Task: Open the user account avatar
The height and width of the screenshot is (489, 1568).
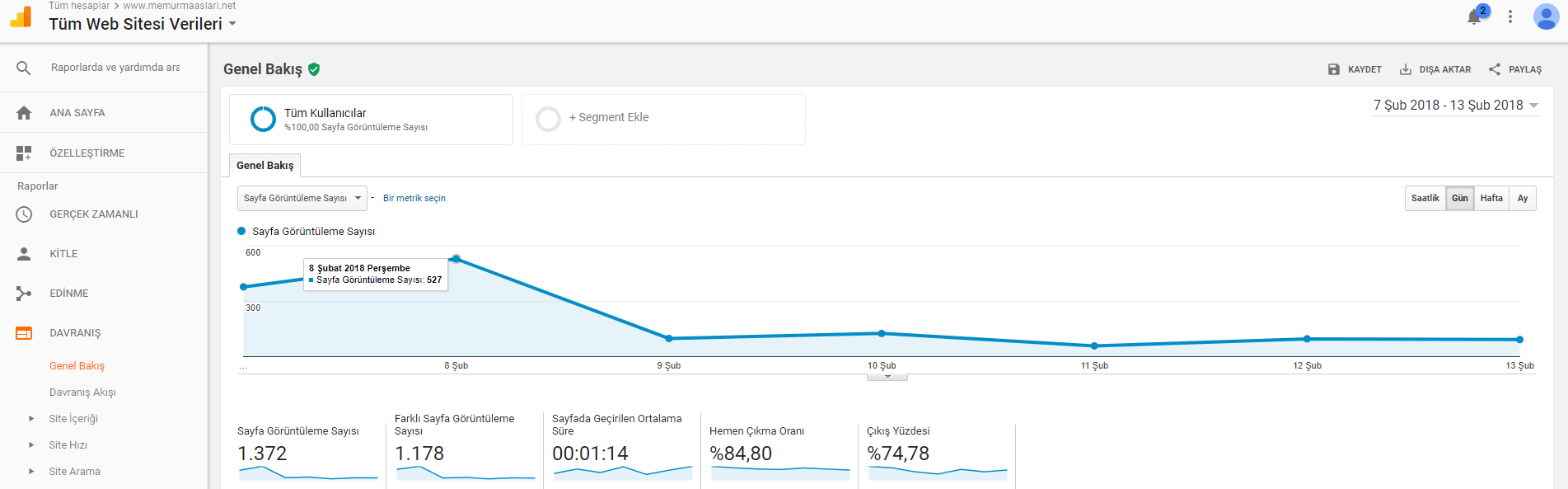Action: pos(1546,16)
